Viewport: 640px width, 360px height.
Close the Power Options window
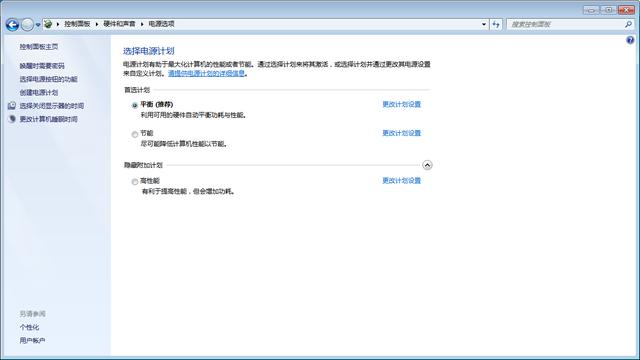click(626, 10)
